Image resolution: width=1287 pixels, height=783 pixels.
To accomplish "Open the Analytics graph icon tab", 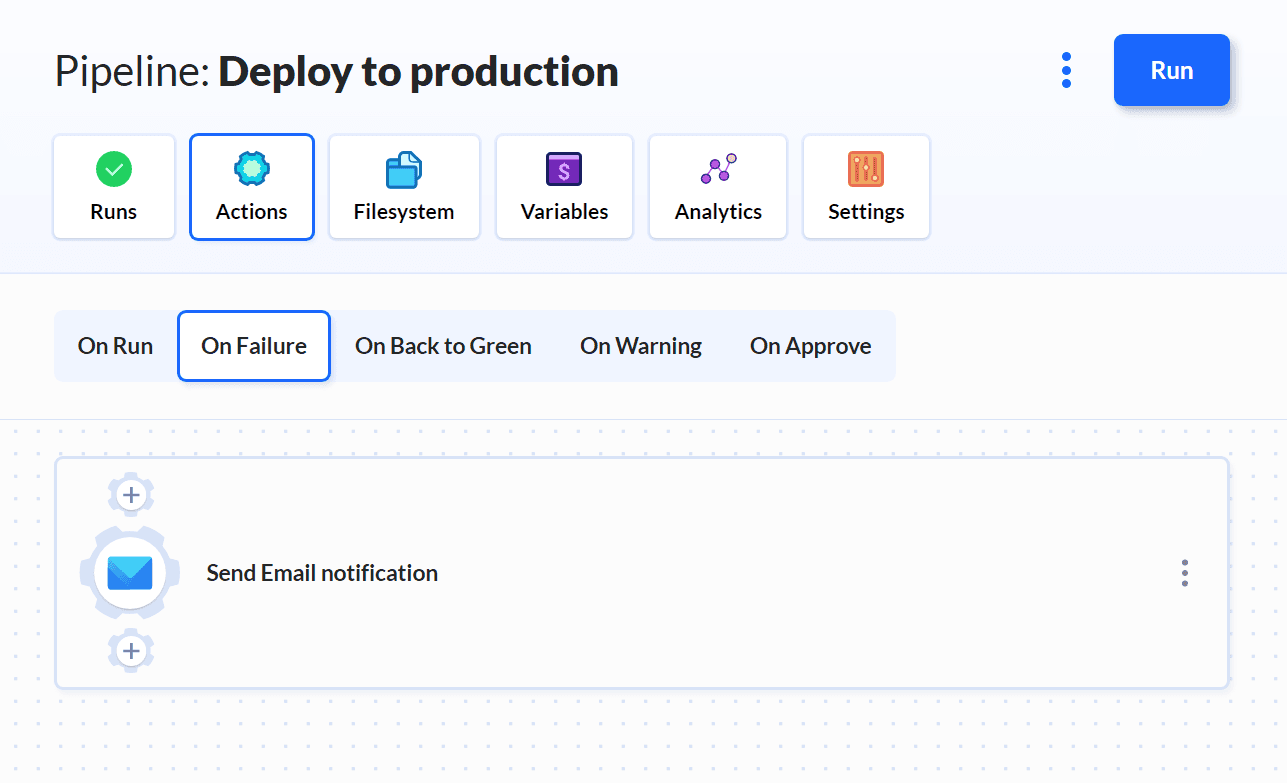I will [x=718, y=170].
